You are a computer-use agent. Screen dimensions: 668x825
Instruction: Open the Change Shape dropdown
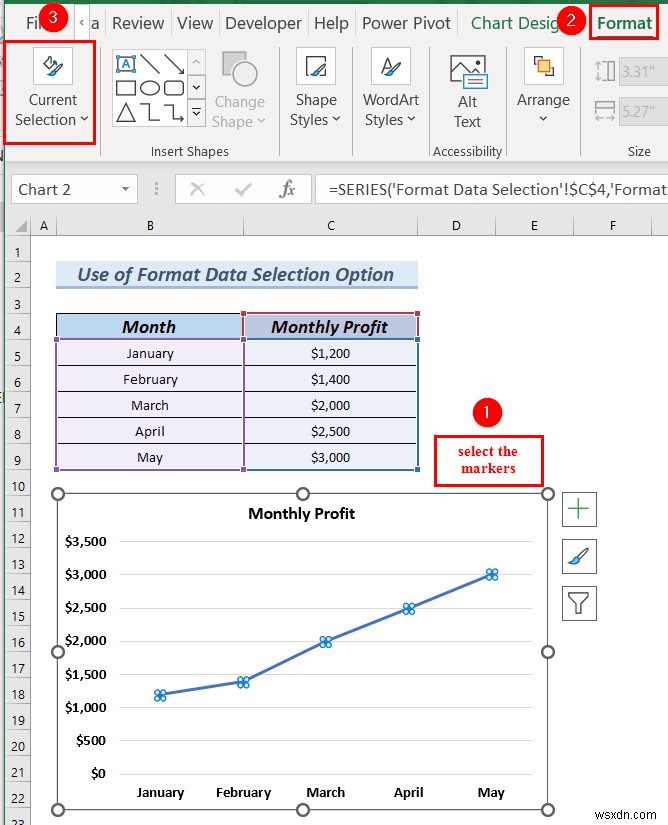(239, 89)
